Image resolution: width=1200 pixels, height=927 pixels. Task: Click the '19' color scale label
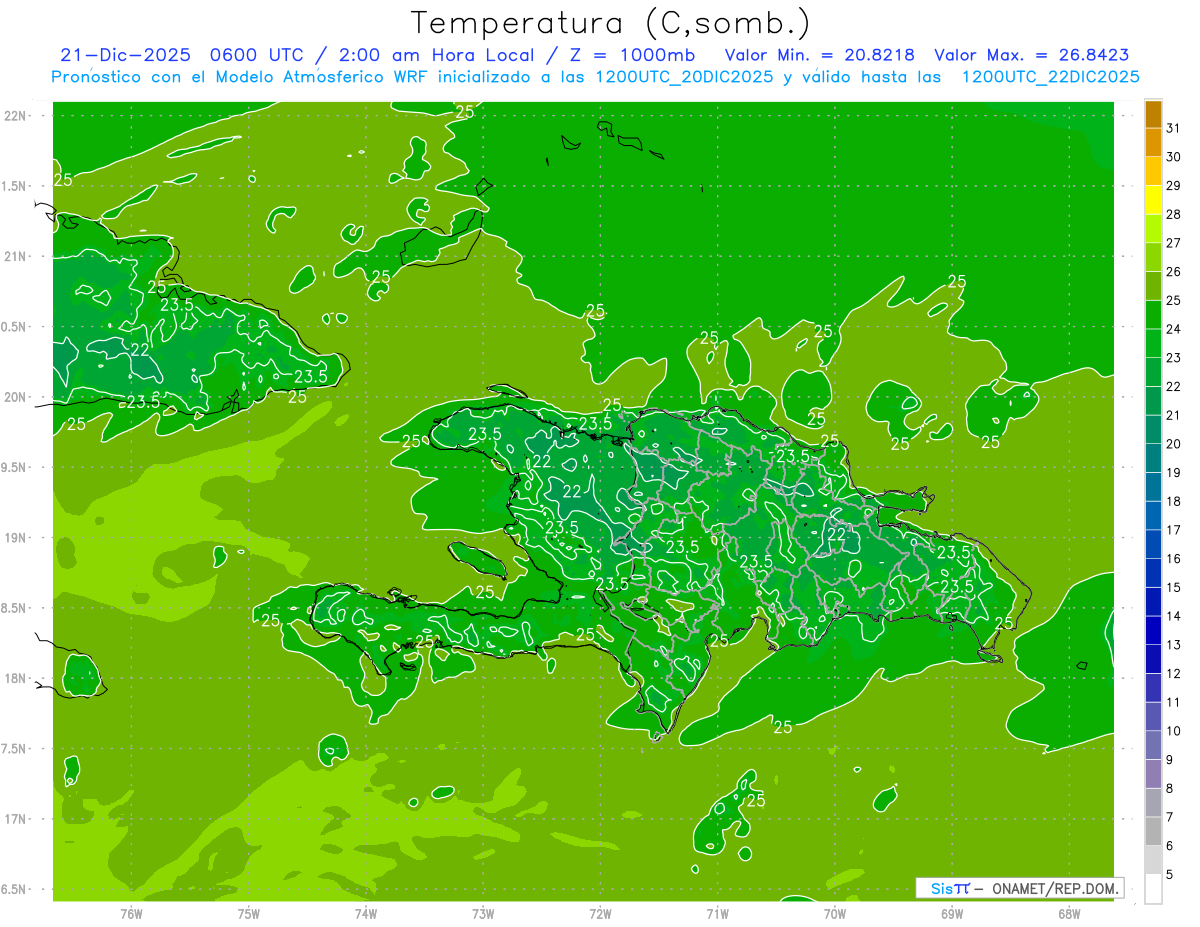tap(1174, 472)
